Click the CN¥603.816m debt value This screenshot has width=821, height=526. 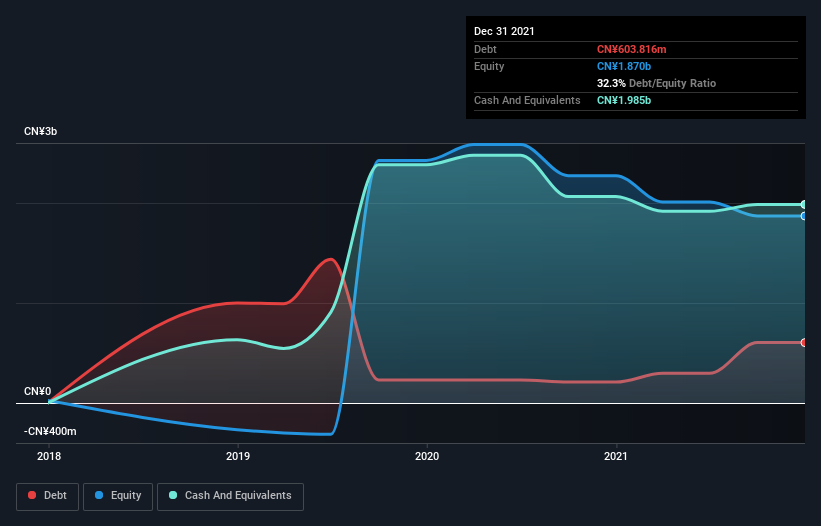631,49
